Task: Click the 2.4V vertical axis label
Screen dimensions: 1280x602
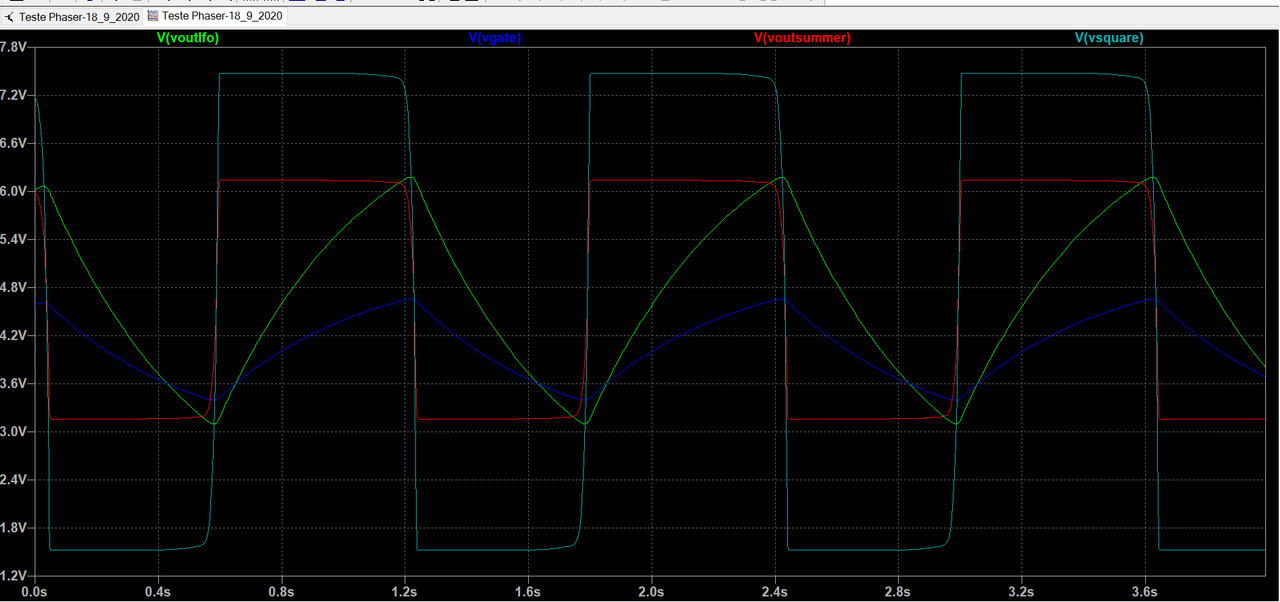Action: pos(14,479)
